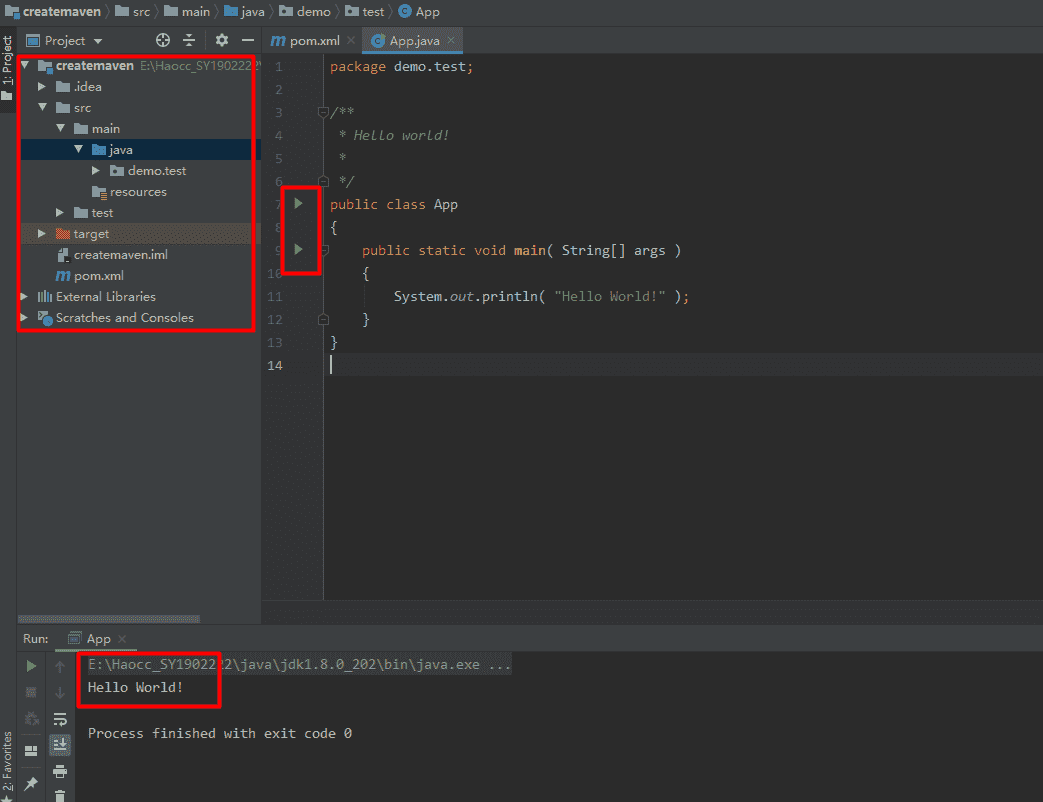
Task: Click main in the navigation breadcrumb
Action: coord(187,11)
